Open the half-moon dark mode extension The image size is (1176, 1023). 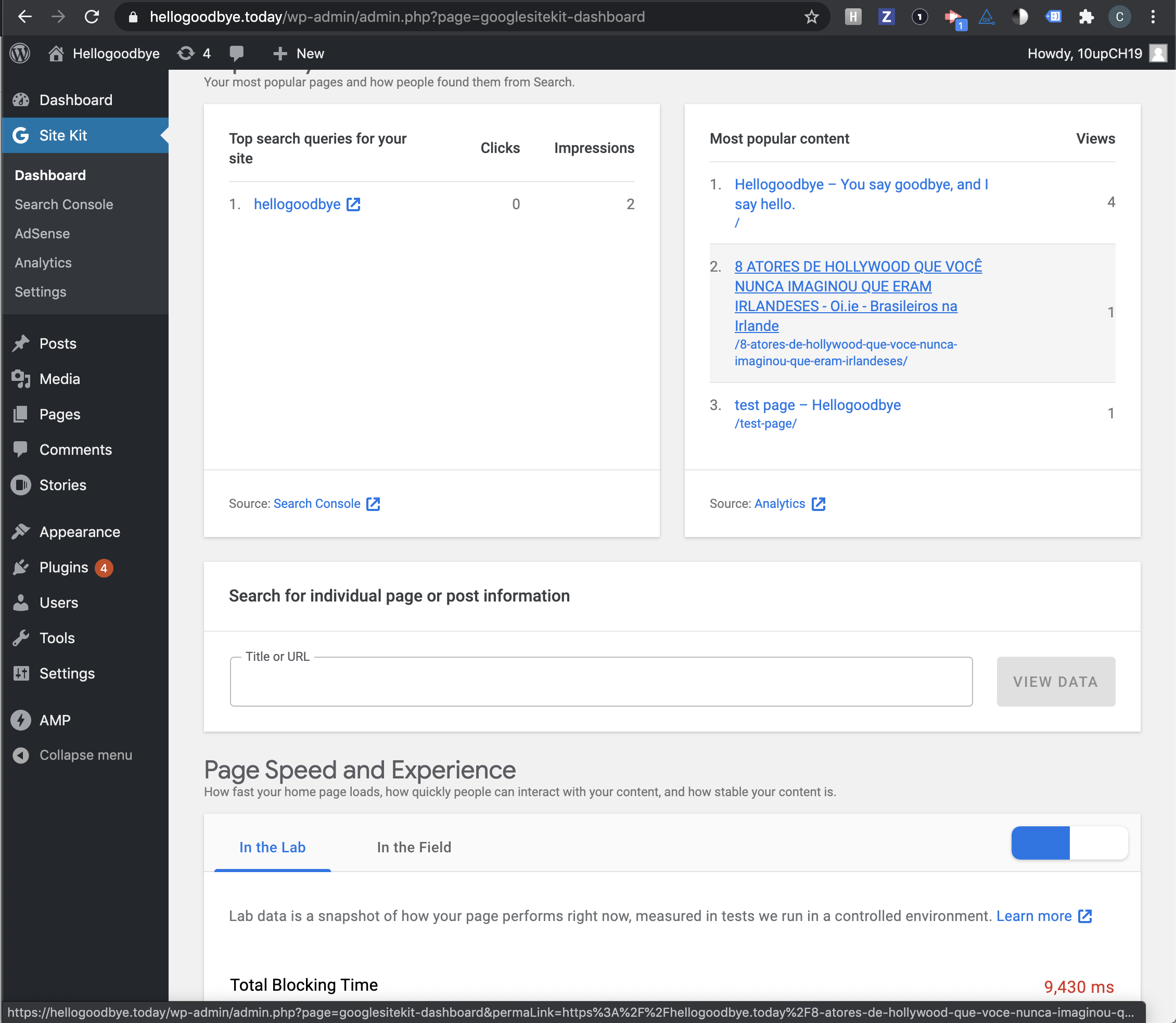pos(1019,17)
